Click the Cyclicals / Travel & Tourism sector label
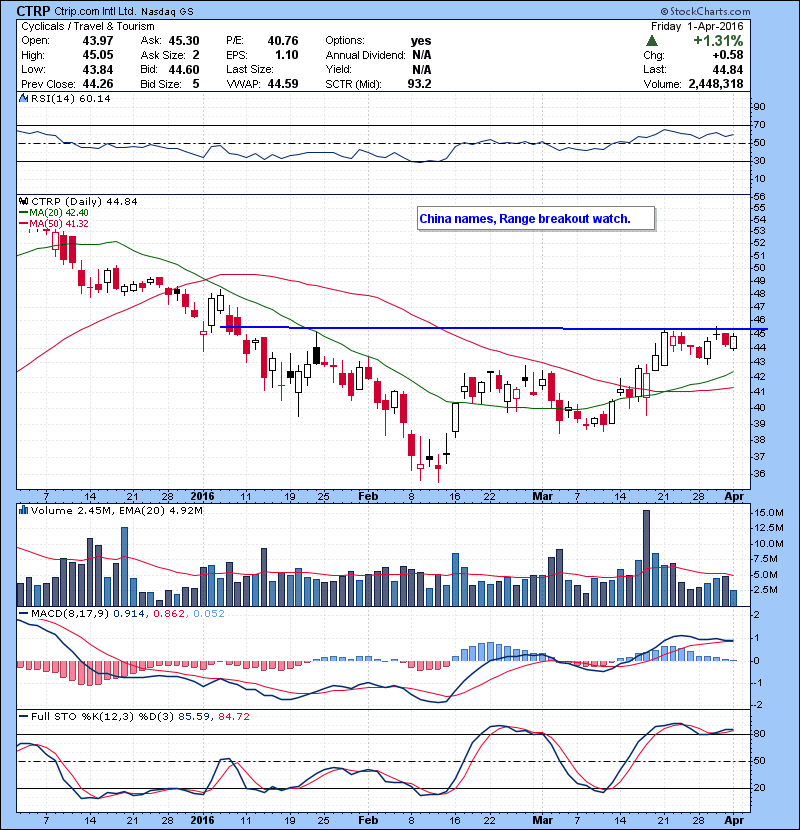 [88, 26]
